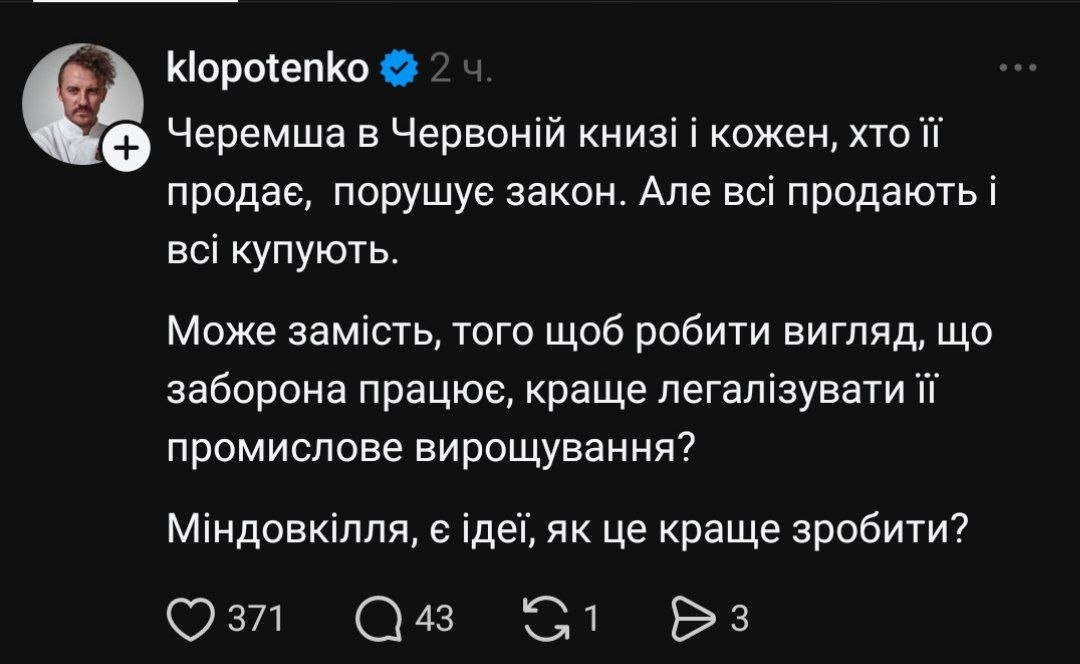1080x664 pixels.
Task: Follow klopotenko via the plus badge
Action: pyautogui.click(x=127, y=149)
